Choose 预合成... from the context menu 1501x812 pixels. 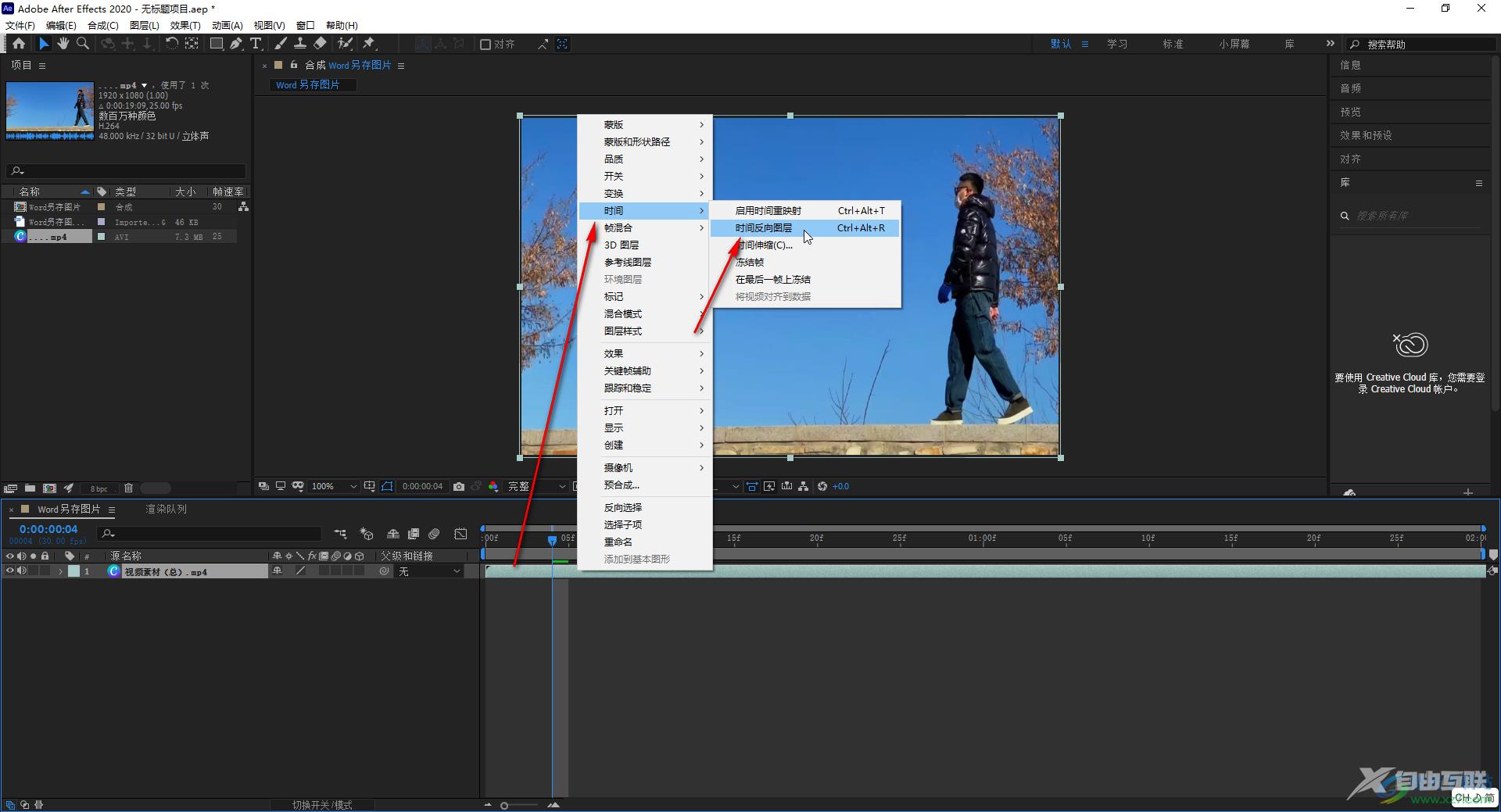[x=645, y=485]
